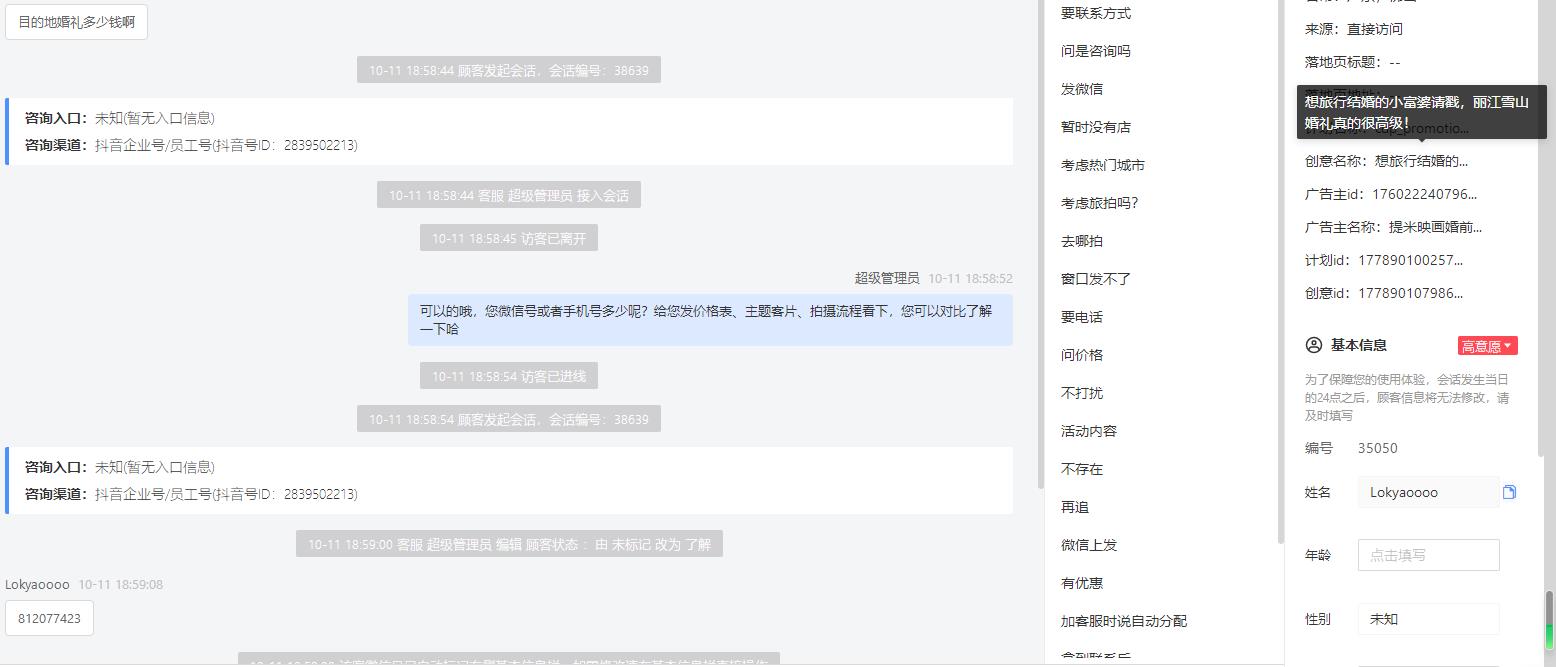Click the green scrollbar at the window edge

[1550, 622]
